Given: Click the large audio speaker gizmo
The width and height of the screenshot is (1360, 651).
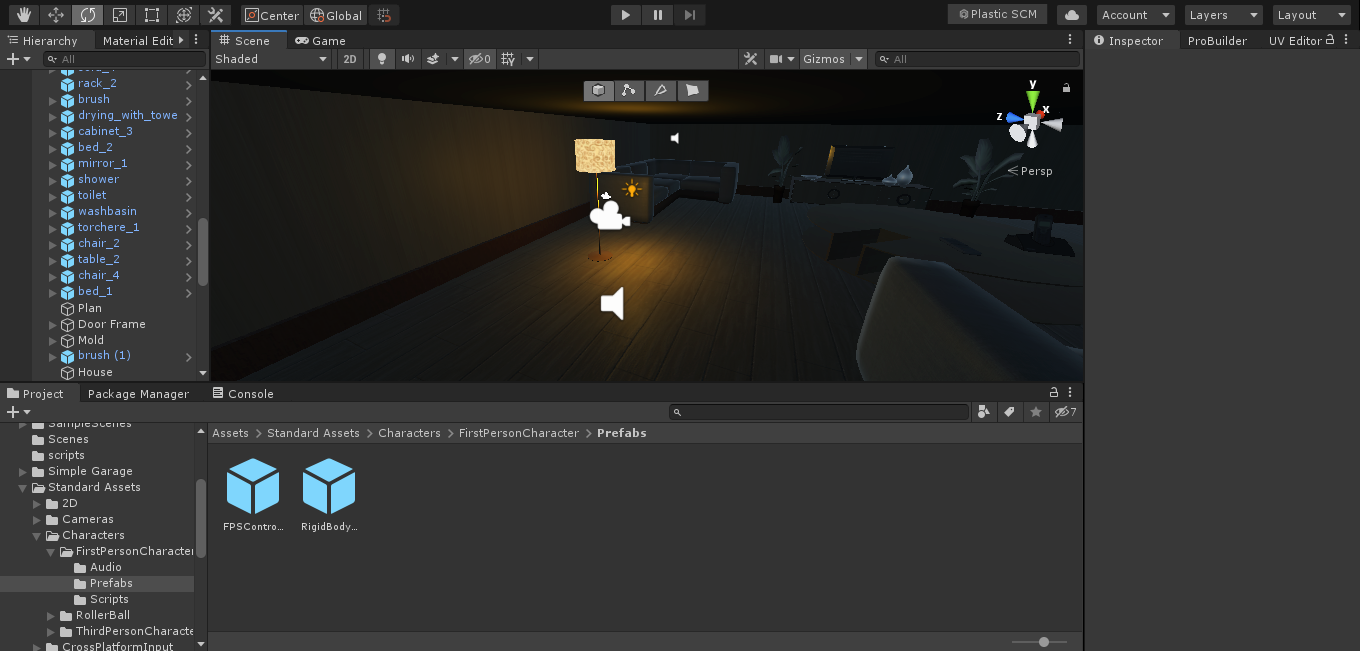Looking at the screenshot, I should 613,303.
